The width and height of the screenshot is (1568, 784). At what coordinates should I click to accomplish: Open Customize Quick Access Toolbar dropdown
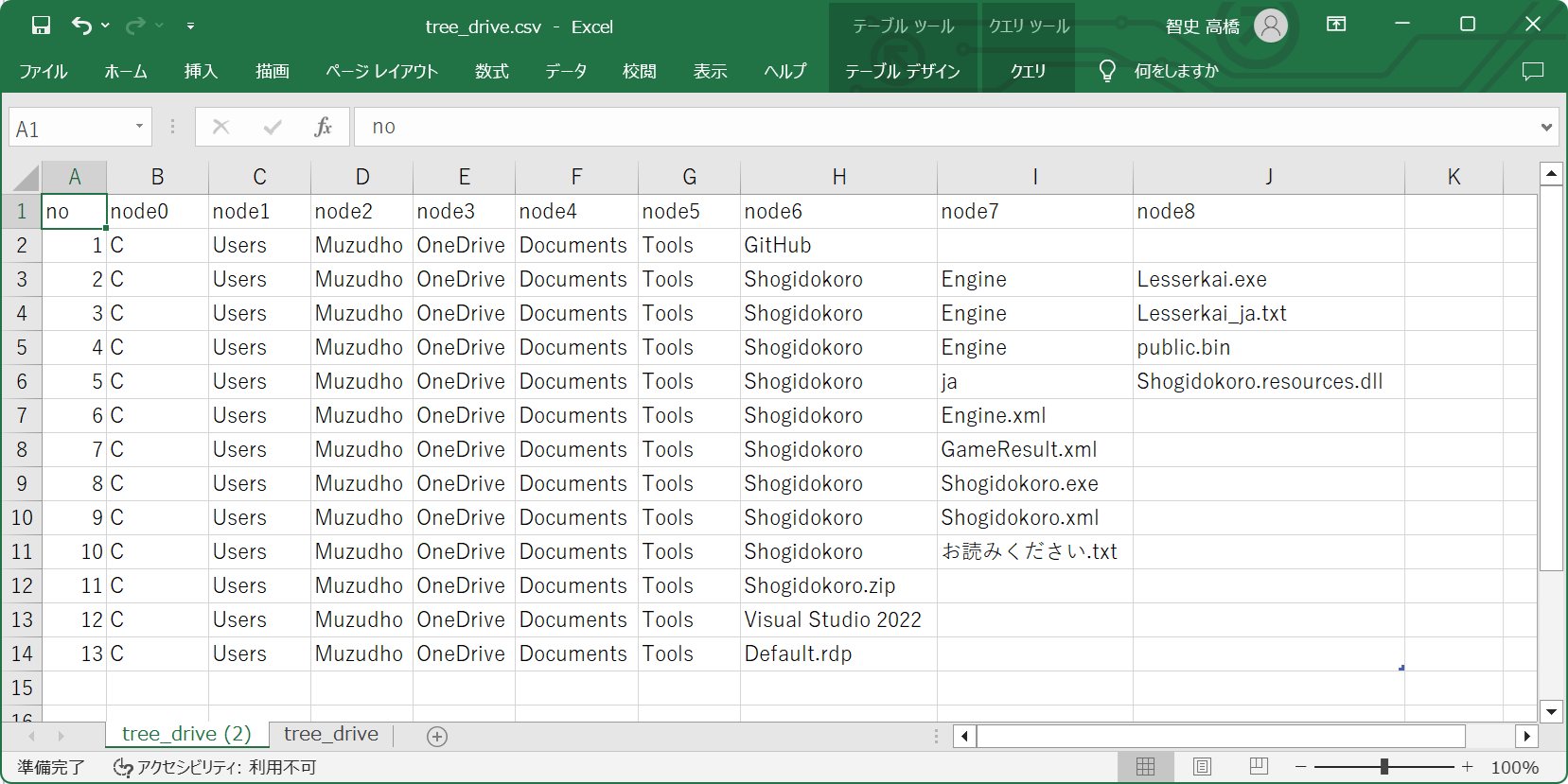(x=190, y=26)
